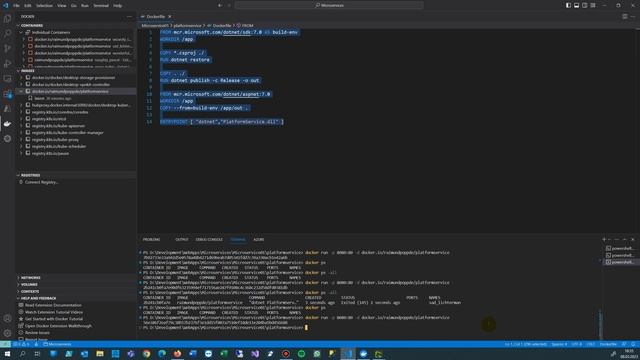Open Watch Extension Tutorial Videos link

coord(53,312)
